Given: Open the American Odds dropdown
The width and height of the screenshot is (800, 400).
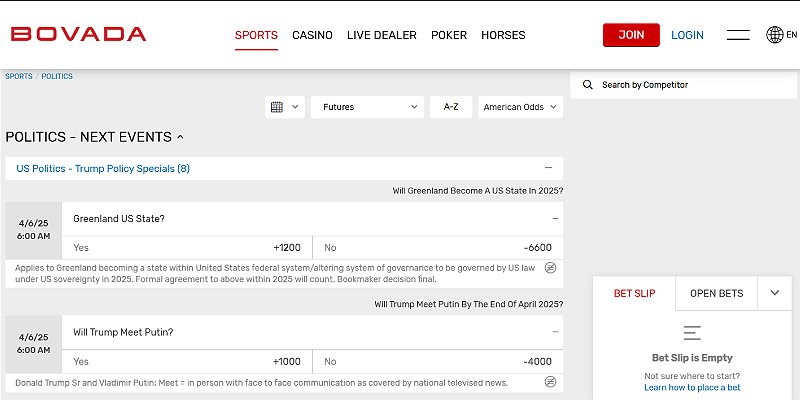Looking at the screenshot, I should point(519,107).
